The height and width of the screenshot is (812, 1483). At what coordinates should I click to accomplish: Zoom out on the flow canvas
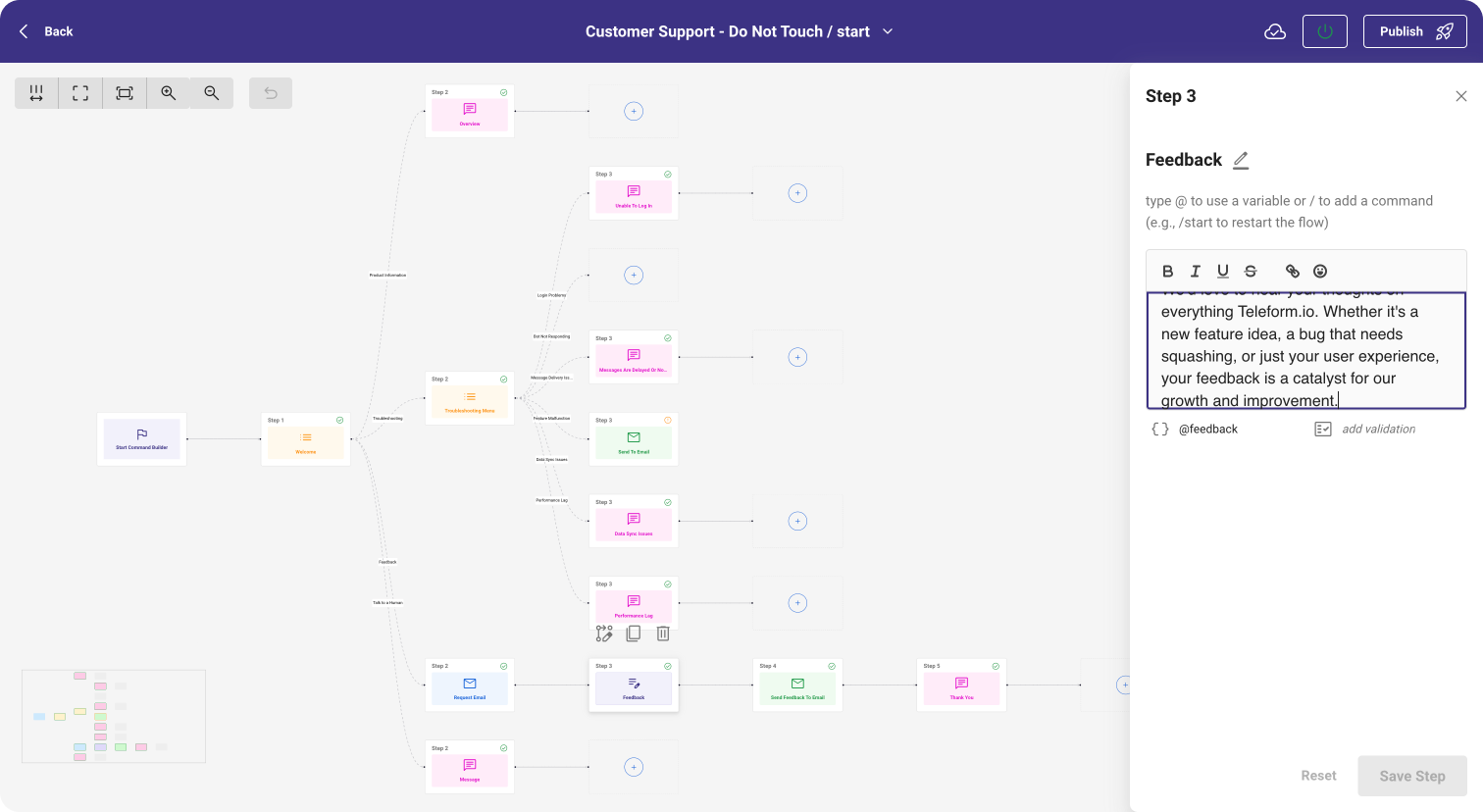pyautogui.click(x=212, y=93)
